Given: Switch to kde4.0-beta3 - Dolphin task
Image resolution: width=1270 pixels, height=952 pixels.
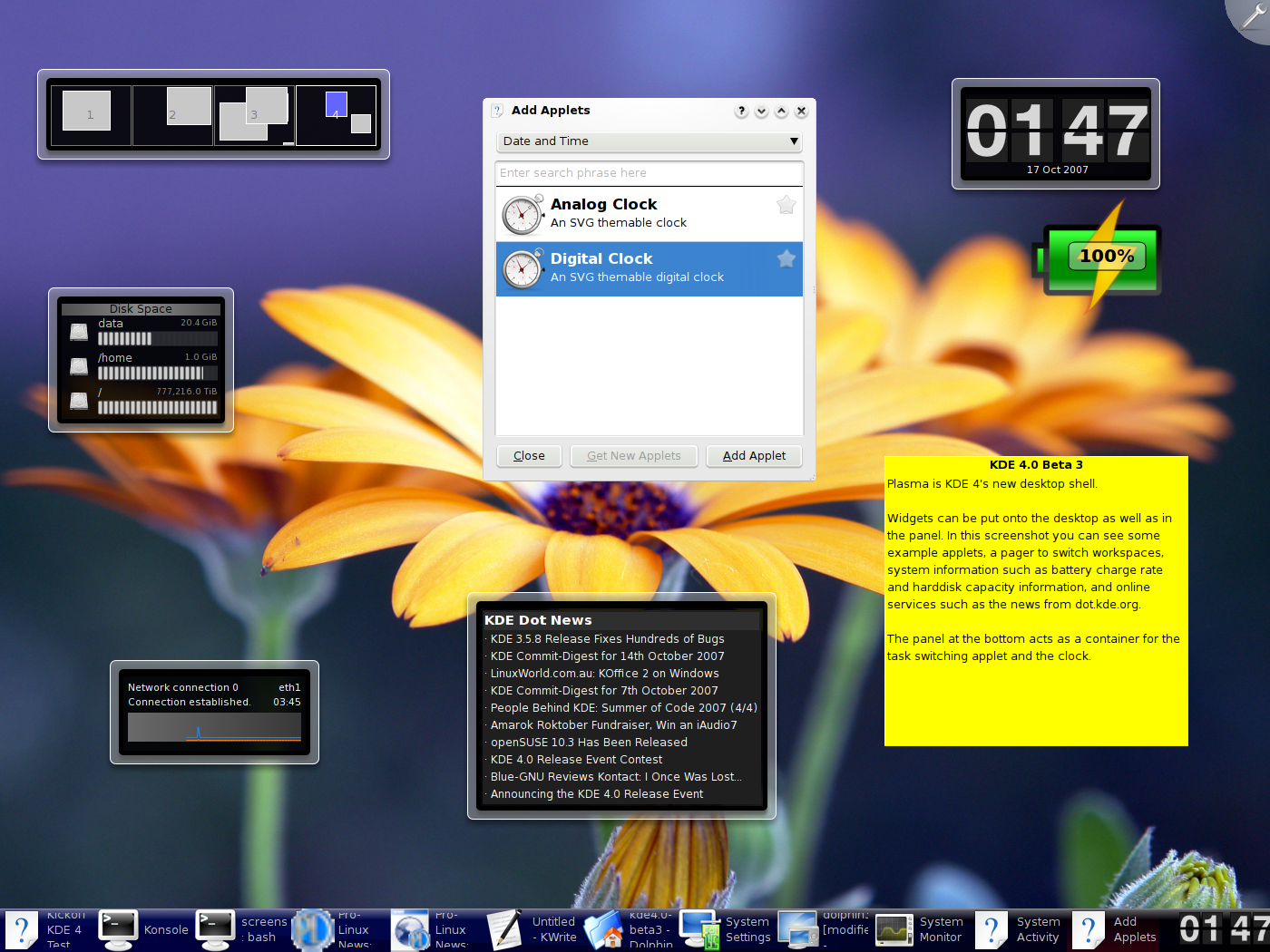Looking at the screenshot, I should 629,930.
